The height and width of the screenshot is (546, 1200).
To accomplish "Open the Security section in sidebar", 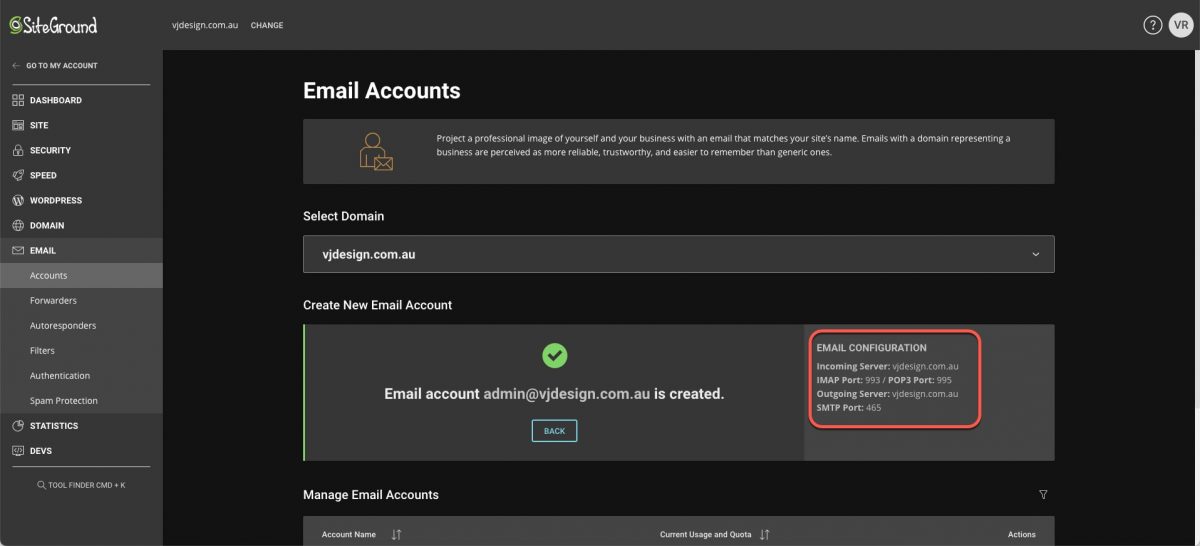I will click(x=50, y=150).
